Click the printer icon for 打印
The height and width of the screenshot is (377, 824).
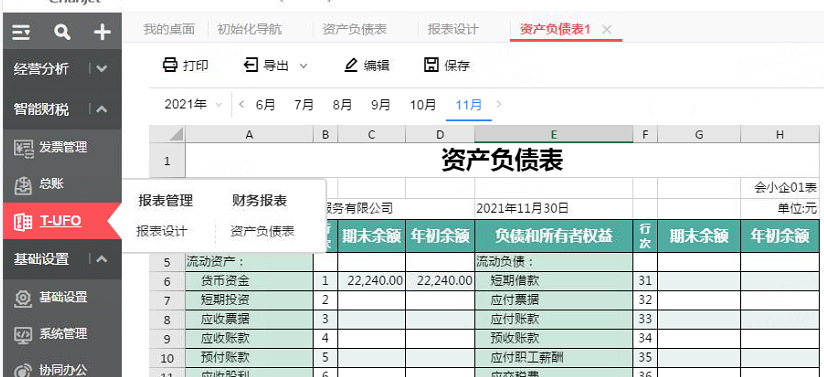(x=170, y=65)
